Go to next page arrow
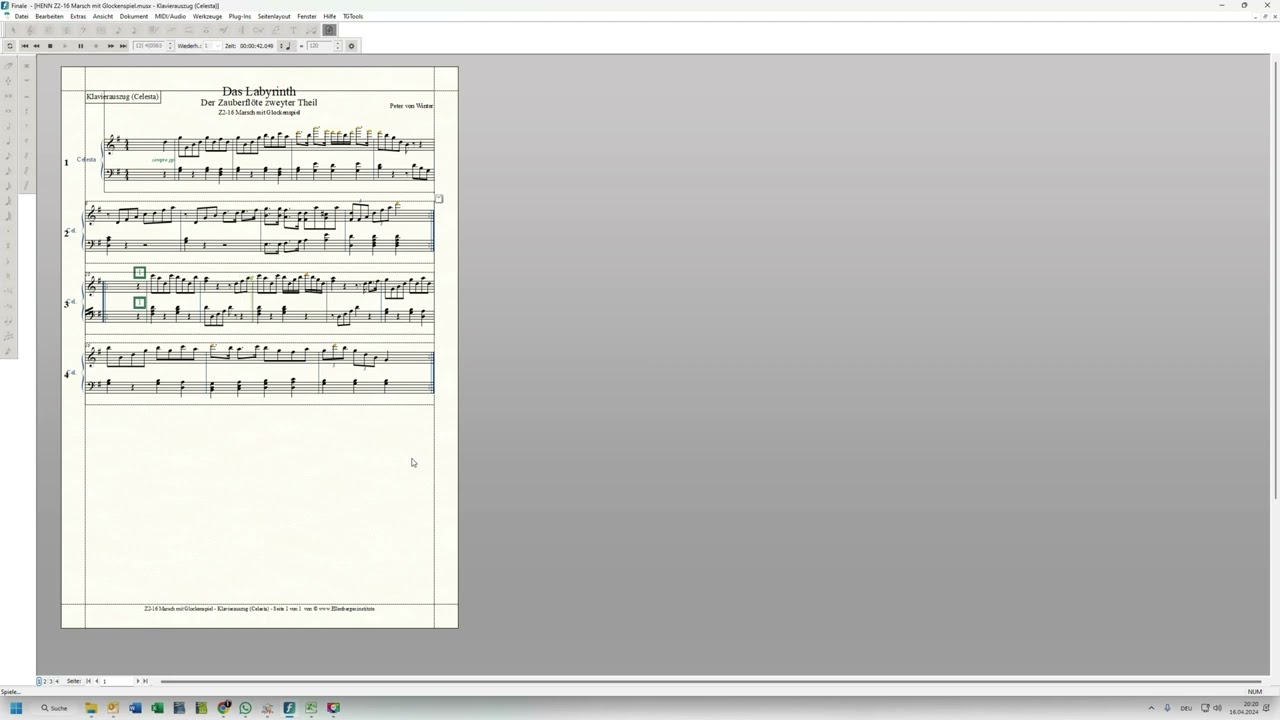 138,681
